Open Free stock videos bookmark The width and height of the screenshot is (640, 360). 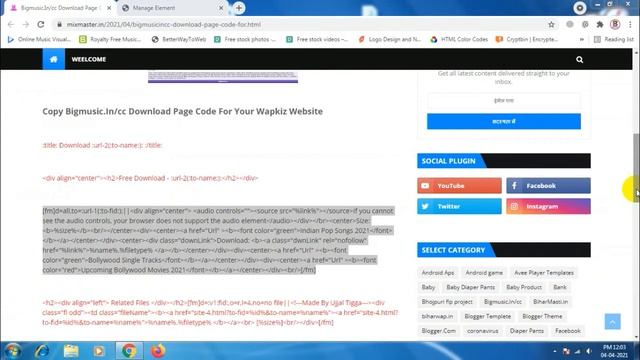coord(317,39)
